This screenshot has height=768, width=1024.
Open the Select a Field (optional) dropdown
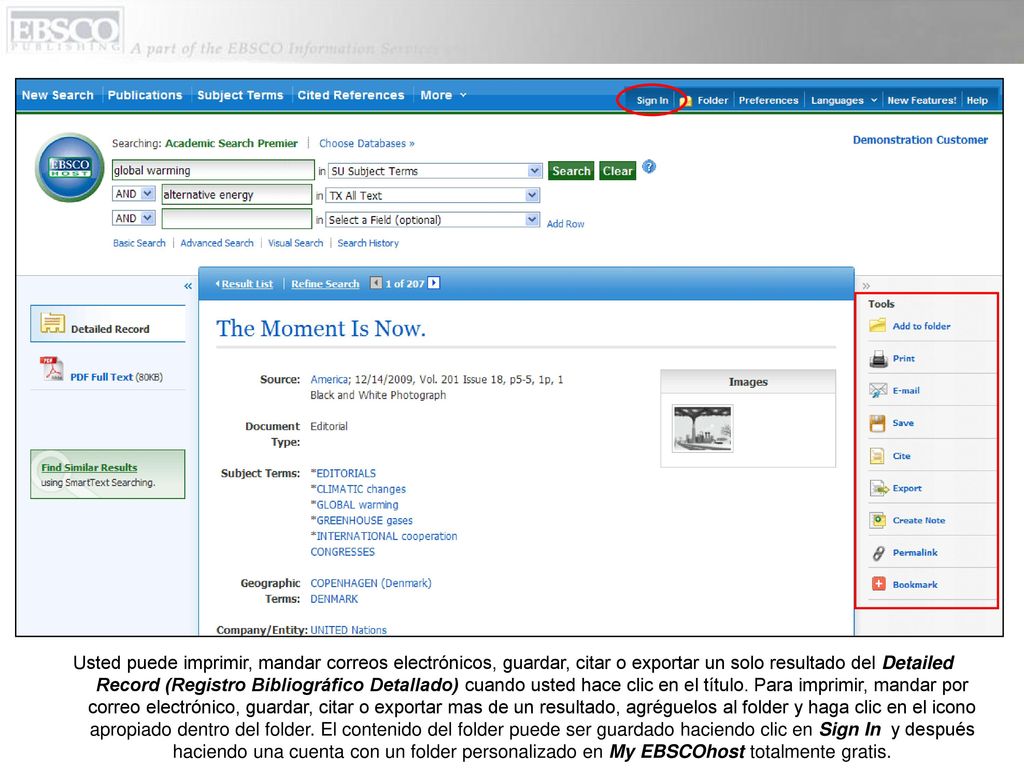[x=532, y=219]
